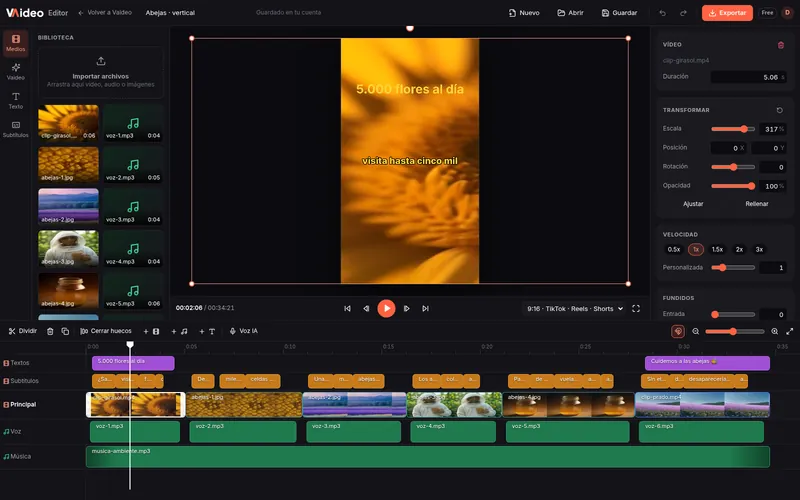Viewport: 800px width, 500px height.
Task: Adjust the timeline zoom slider
Action: pyautogui.click(x=735, y=332)
